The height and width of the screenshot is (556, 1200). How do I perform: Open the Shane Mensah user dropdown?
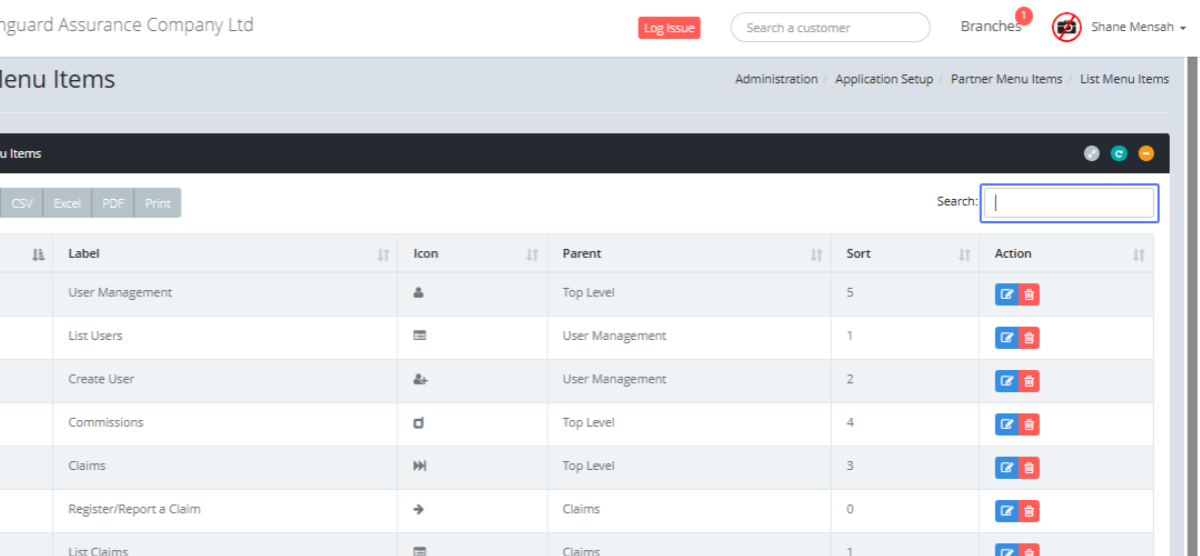(1137, 28)
